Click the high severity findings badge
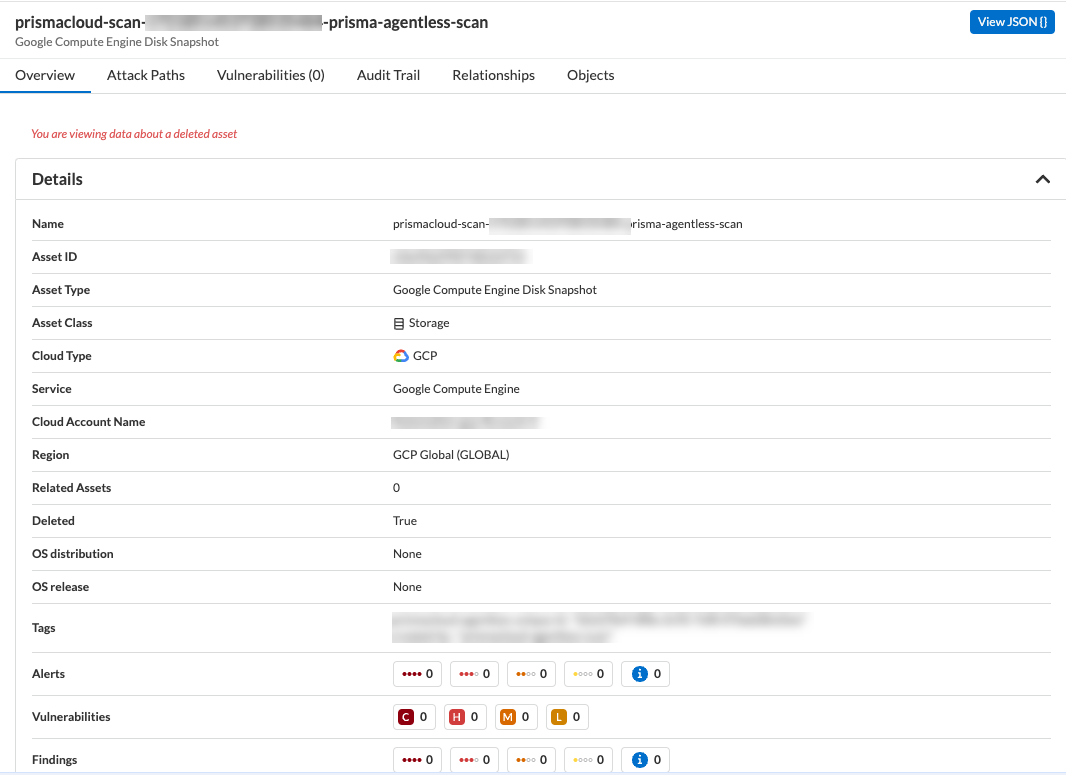The width and height of the screenshot is (1066, 775). pyautogui.click(x=475, y=760)
